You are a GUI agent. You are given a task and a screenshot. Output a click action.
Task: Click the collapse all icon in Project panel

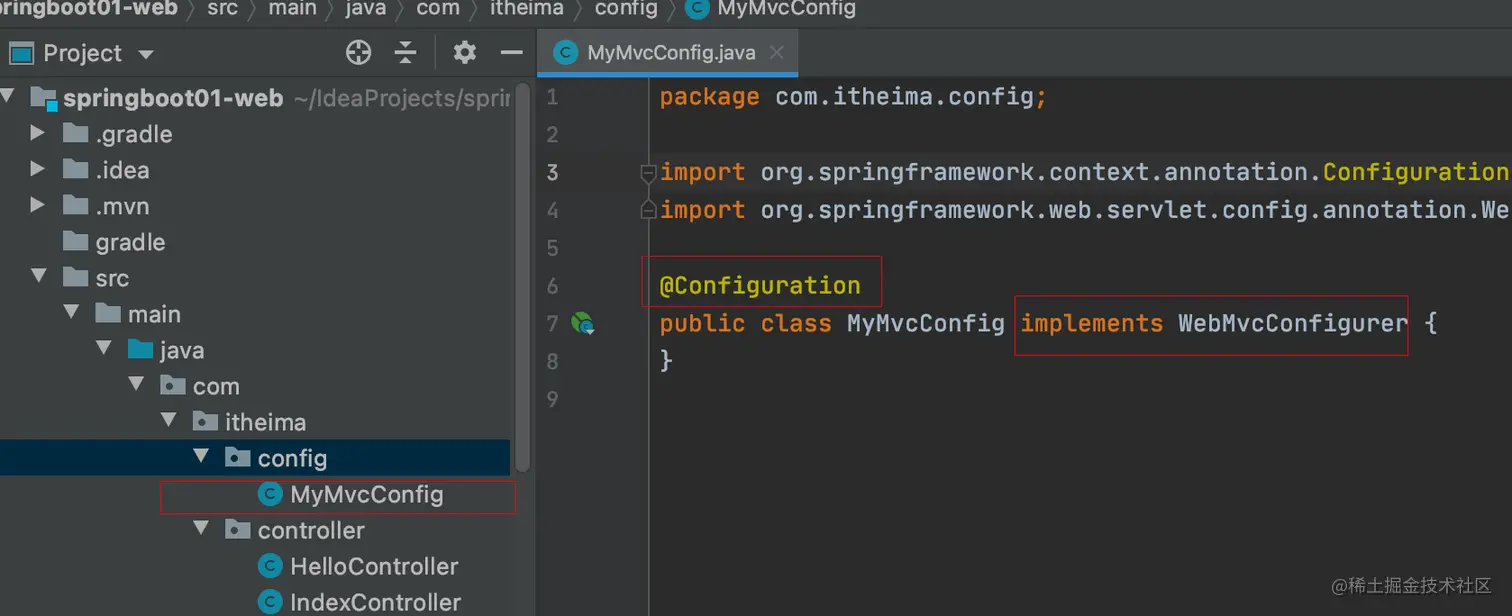[x=405, y=53]
